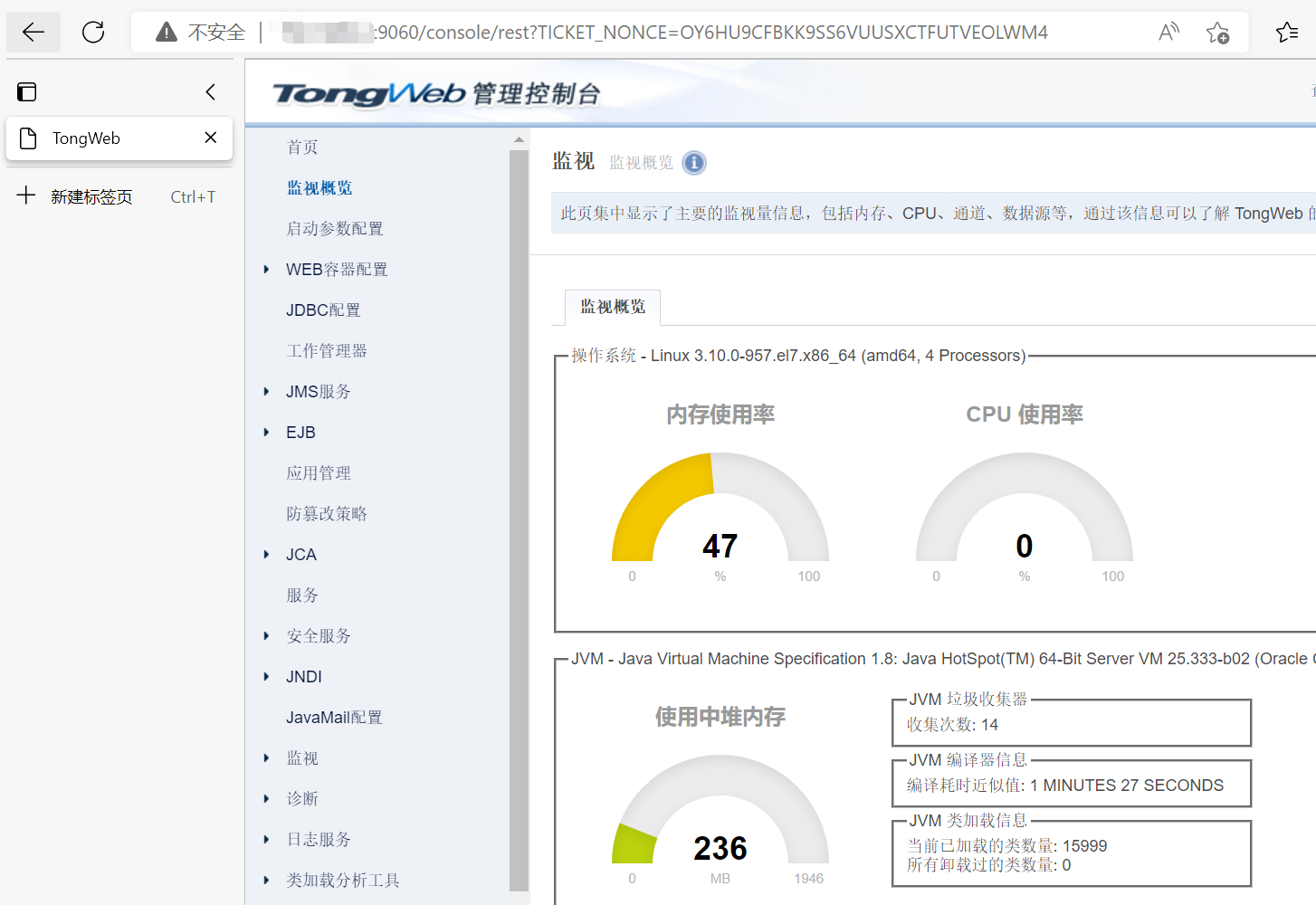Expand the WEB容器配置 section
Viewport: 1316px width, 905px height.
[265, 269]
